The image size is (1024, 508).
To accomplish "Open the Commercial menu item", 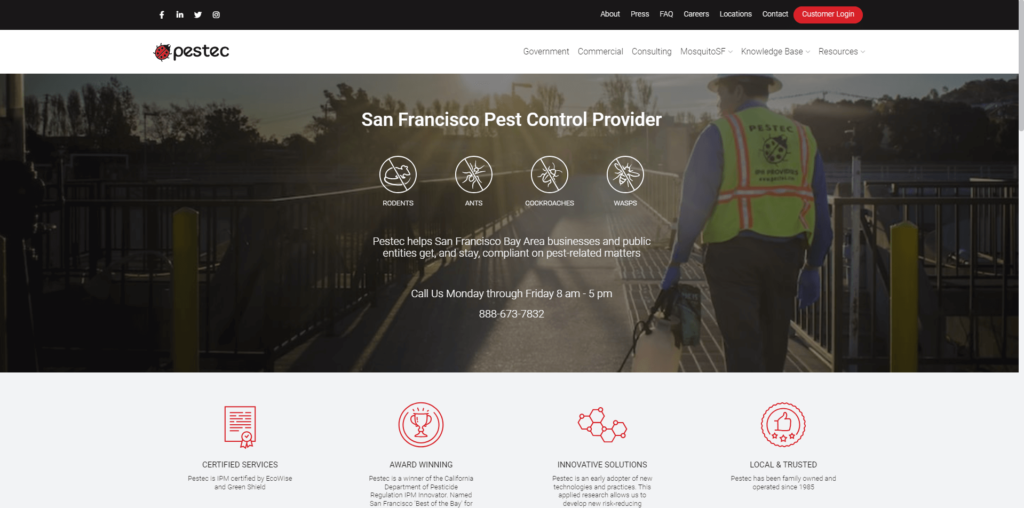I will click(x=600, y=52).
